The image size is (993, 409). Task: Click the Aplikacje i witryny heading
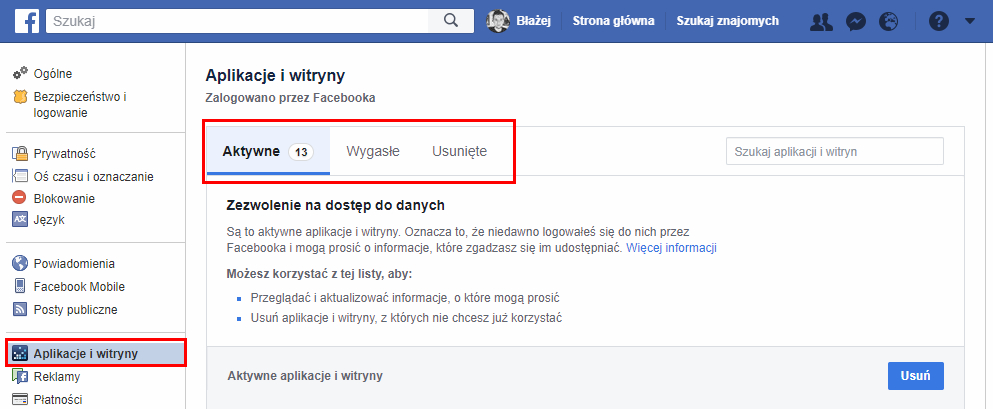[x=275, y=76]
